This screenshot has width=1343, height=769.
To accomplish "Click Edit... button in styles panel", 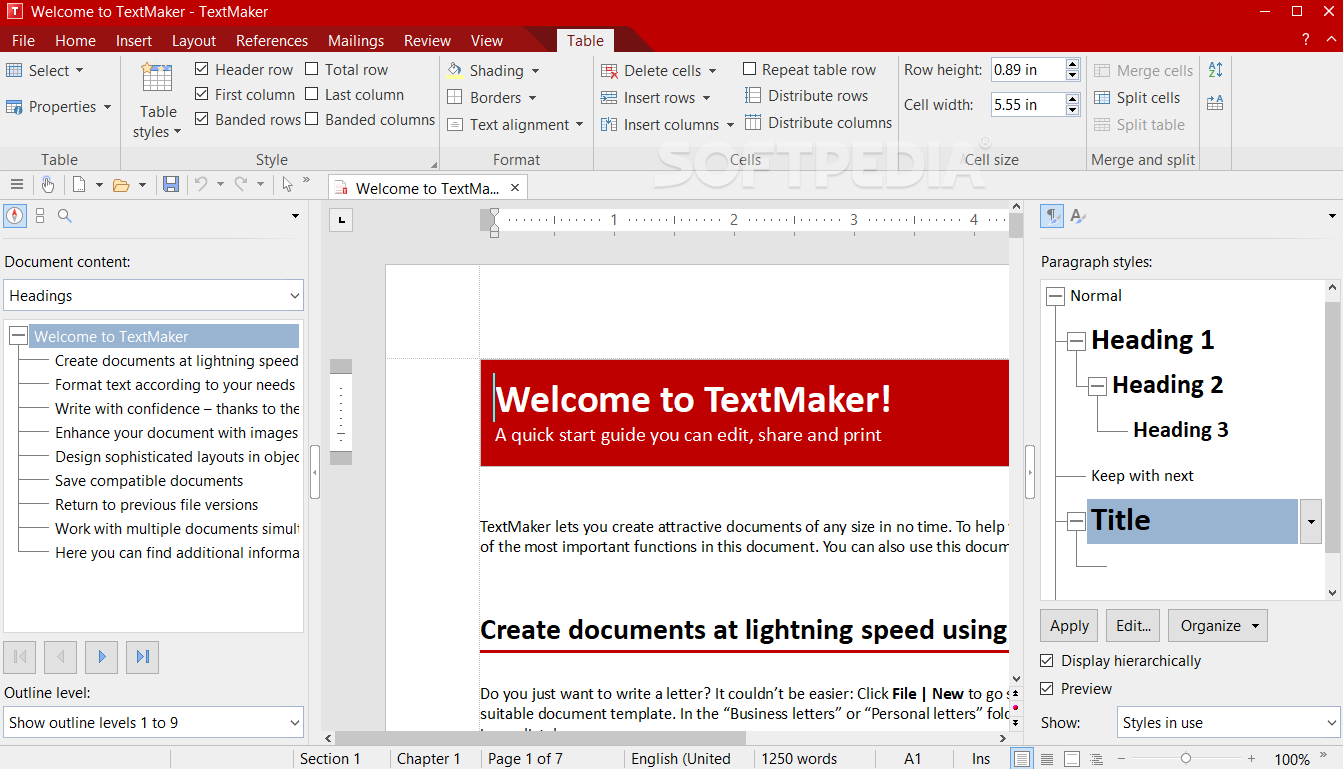I will pyautogui.click(x=1133, y=626).
